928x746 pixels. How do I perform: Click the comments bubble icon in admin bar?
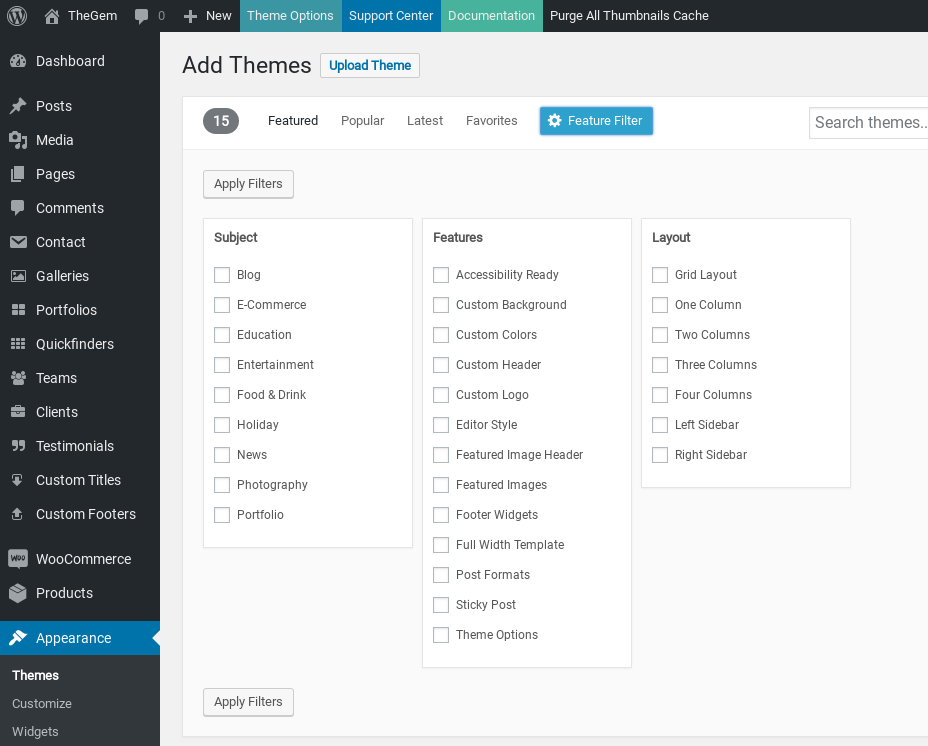[142, 16]
